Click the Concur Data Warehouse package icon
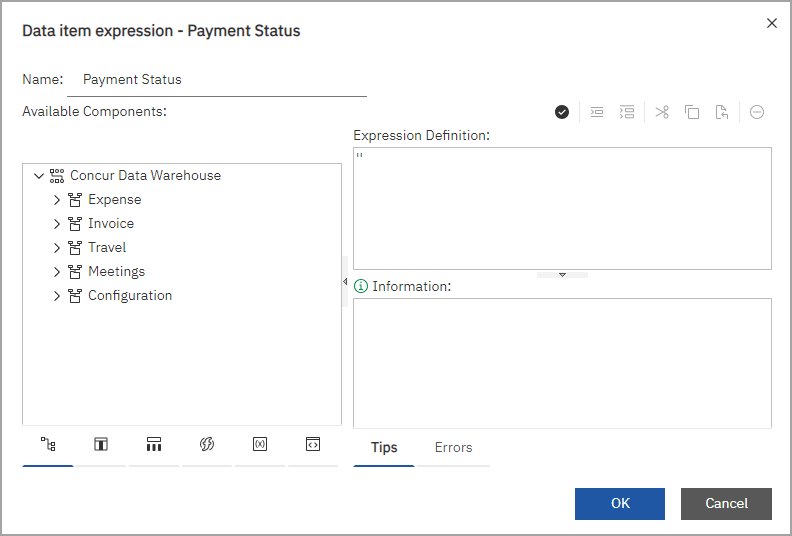 [57, 176]
